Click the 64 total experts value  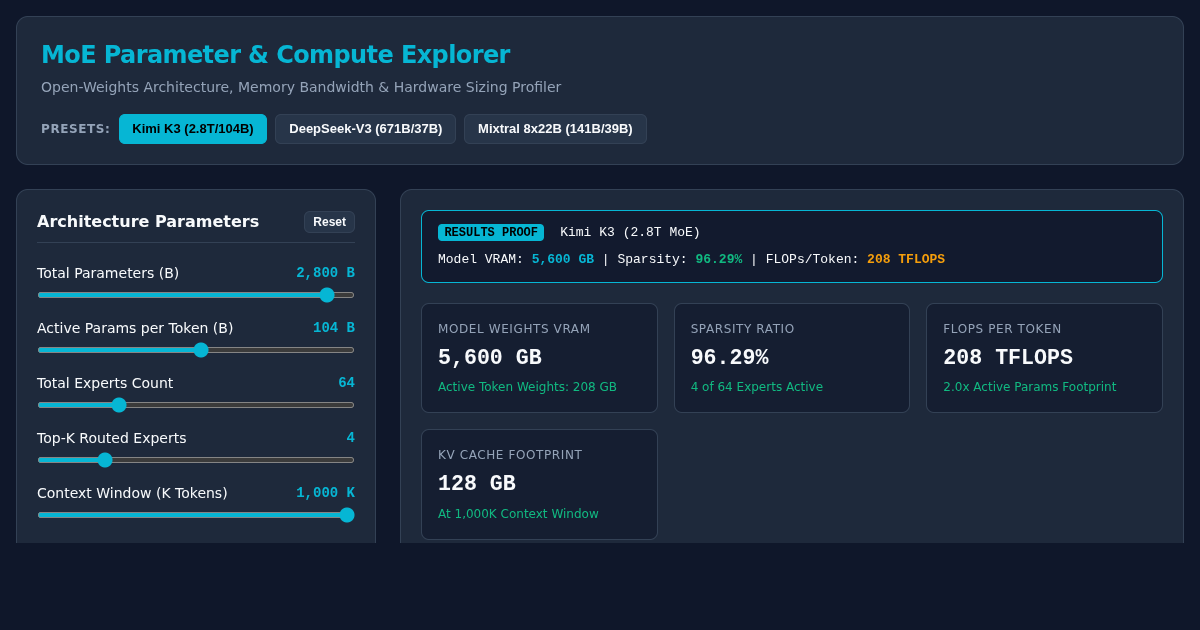point(346,383)
